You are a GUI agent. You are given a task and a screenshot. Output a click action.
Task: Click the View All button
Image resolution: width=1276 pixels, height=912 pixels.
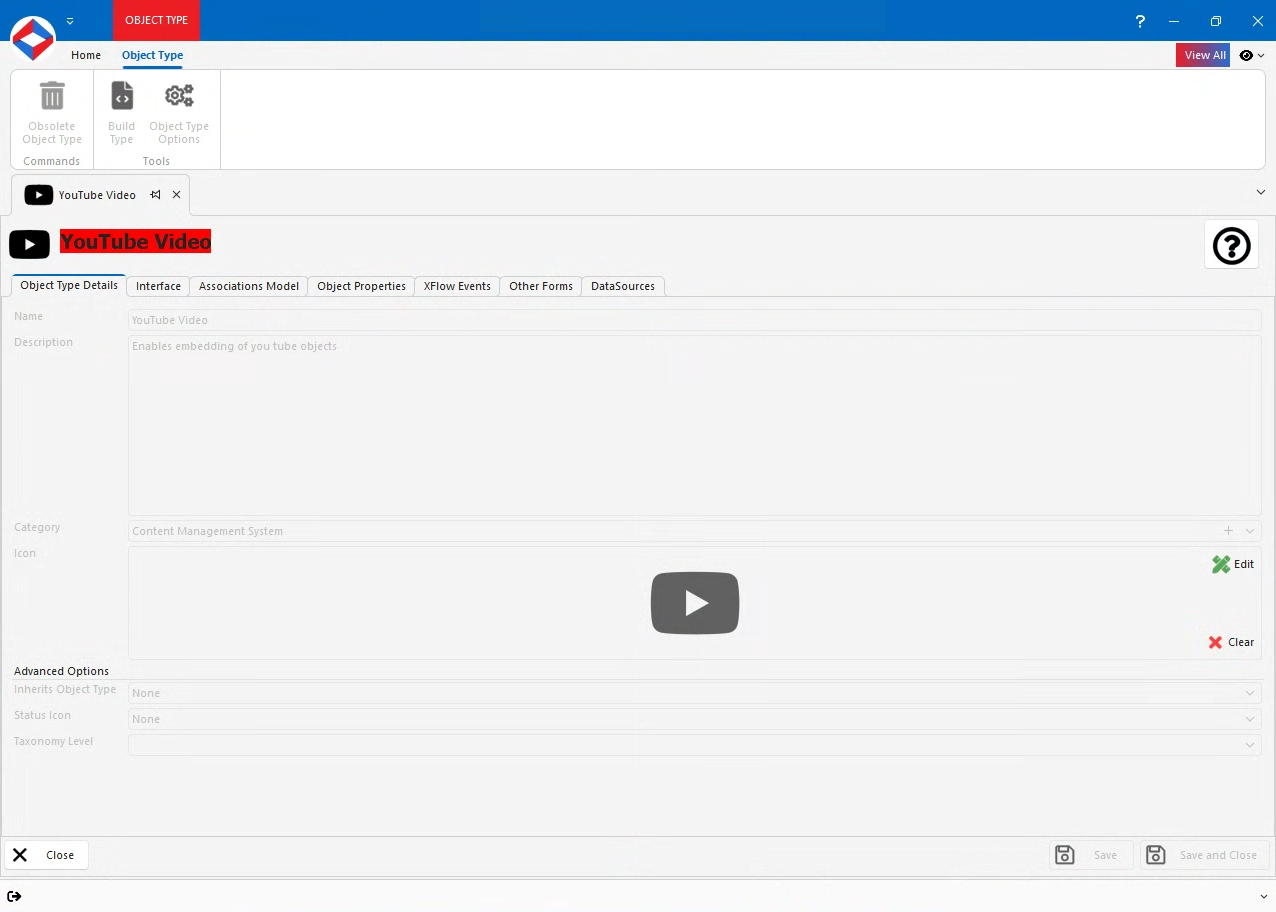point(1203,55)
